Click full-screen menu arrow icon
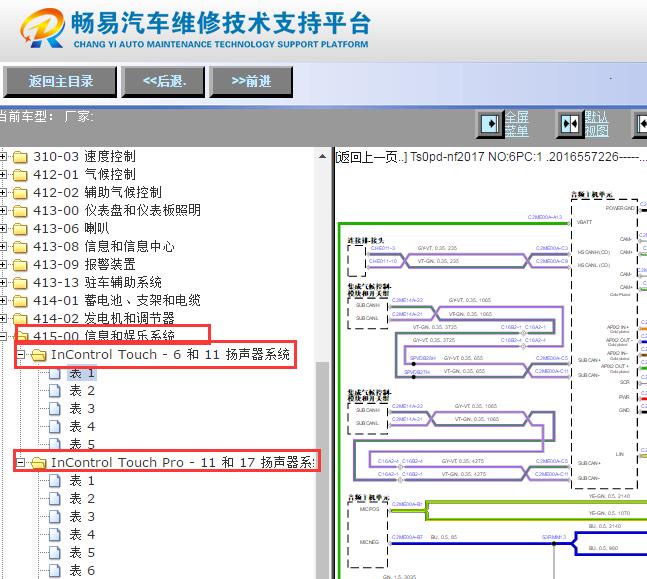This screenshot has width=647, height=579. (490, 124)
